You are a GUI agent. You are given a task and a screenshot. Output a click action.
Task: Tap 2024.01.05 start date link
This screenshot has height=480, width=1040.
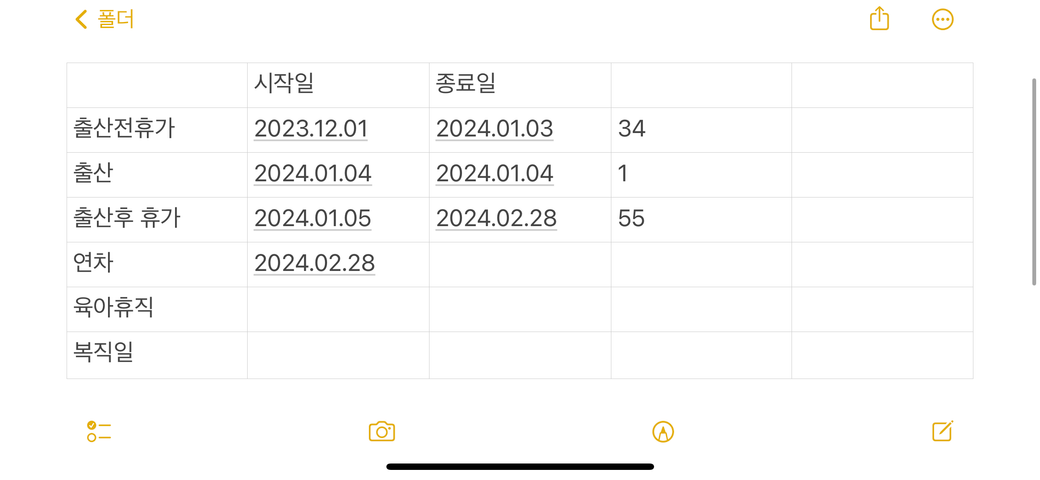pos(312,218)
